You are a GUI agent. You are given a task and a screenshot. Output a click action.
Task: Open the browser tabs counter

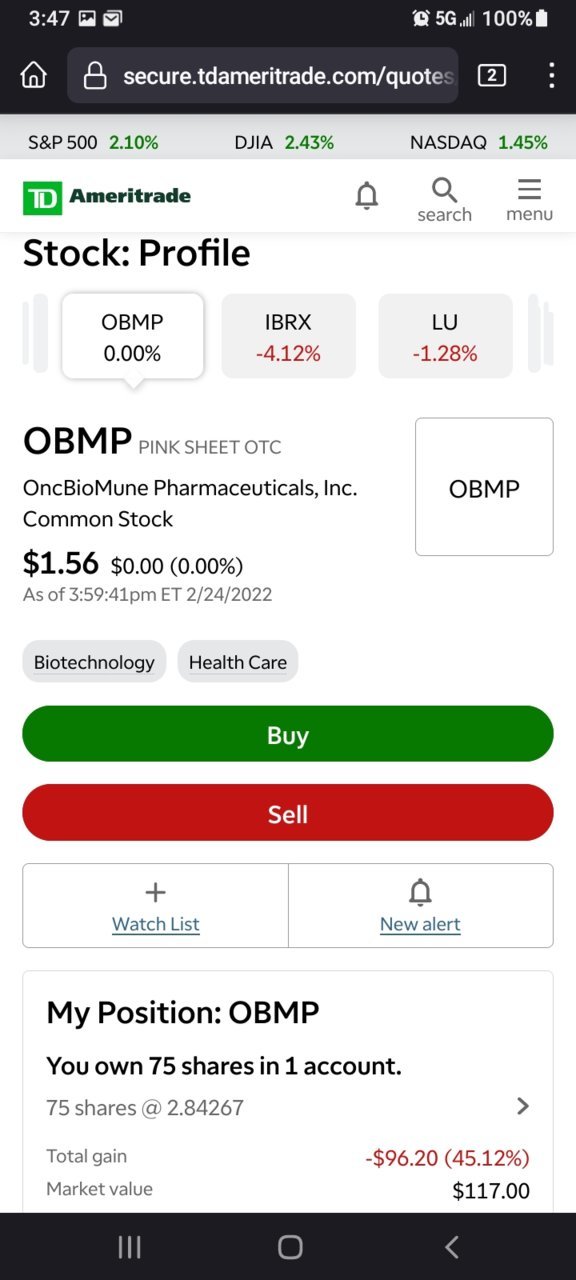(x=492, y=75)
